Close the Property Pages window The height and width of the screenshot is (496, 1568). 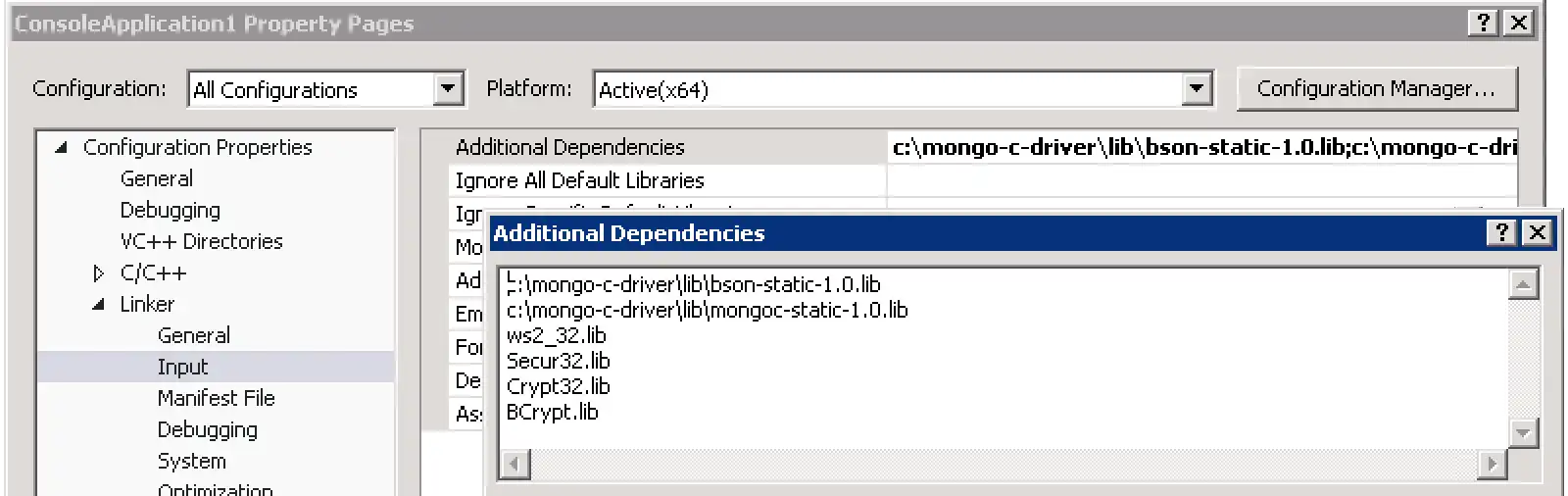click(1519, 23)
